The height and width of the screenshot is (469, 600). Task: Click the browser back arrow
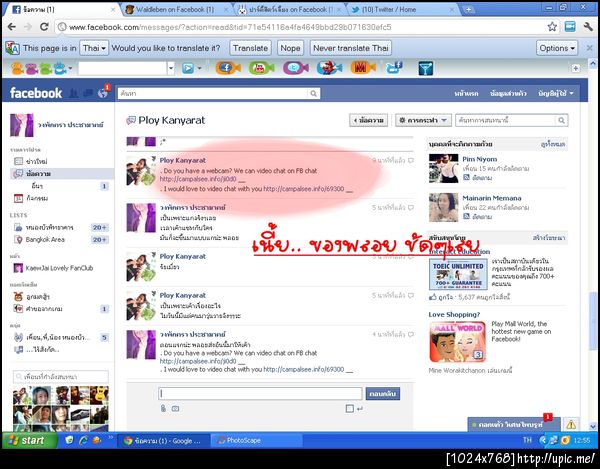coord(12,27)
